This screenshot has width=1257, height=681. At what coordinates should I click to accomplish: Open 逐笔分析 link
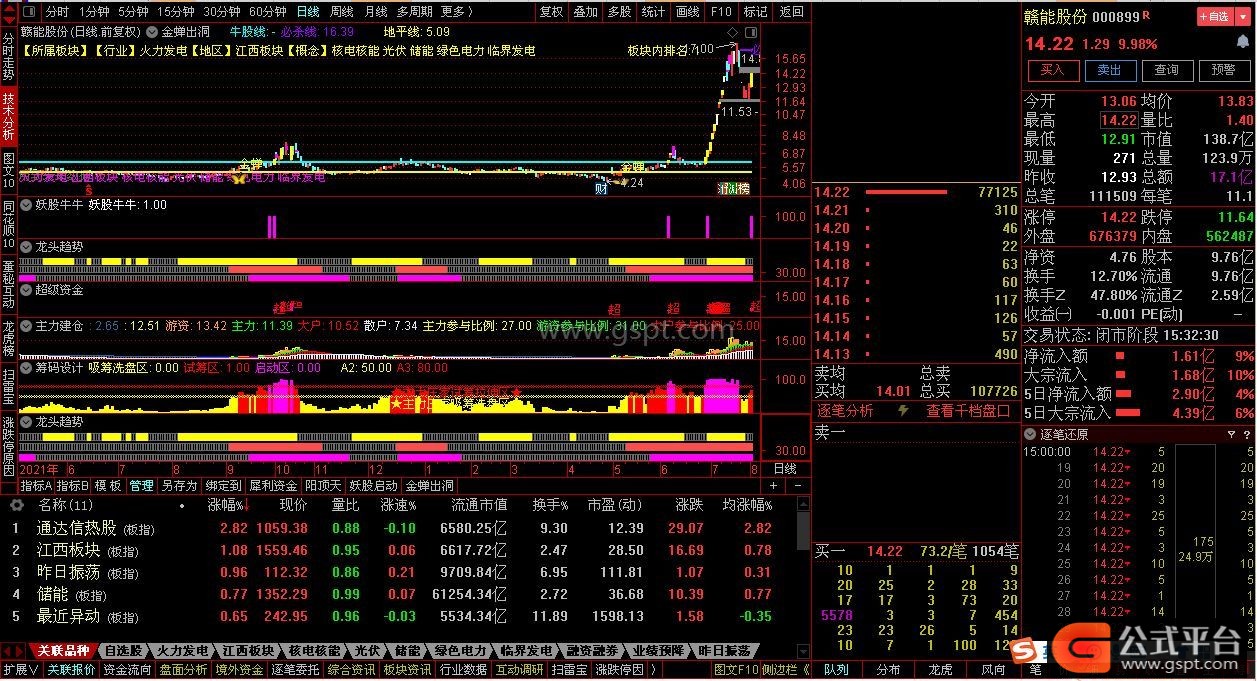point(846,411)
